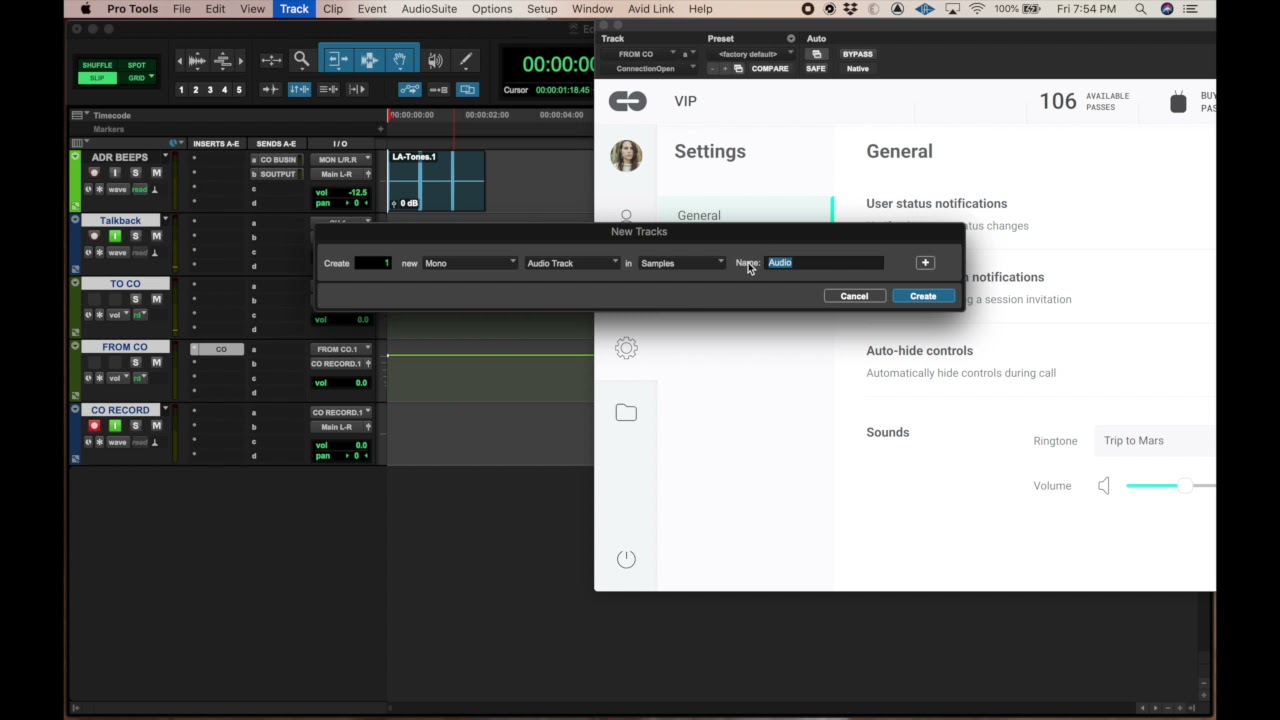Click the plugin automation SAFE button
1280x720 pixels.
(816, 69)
